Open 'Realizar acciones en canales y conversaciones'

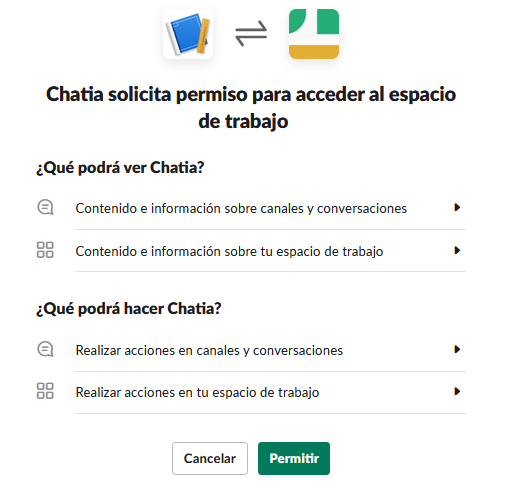(x=251, y=350)
